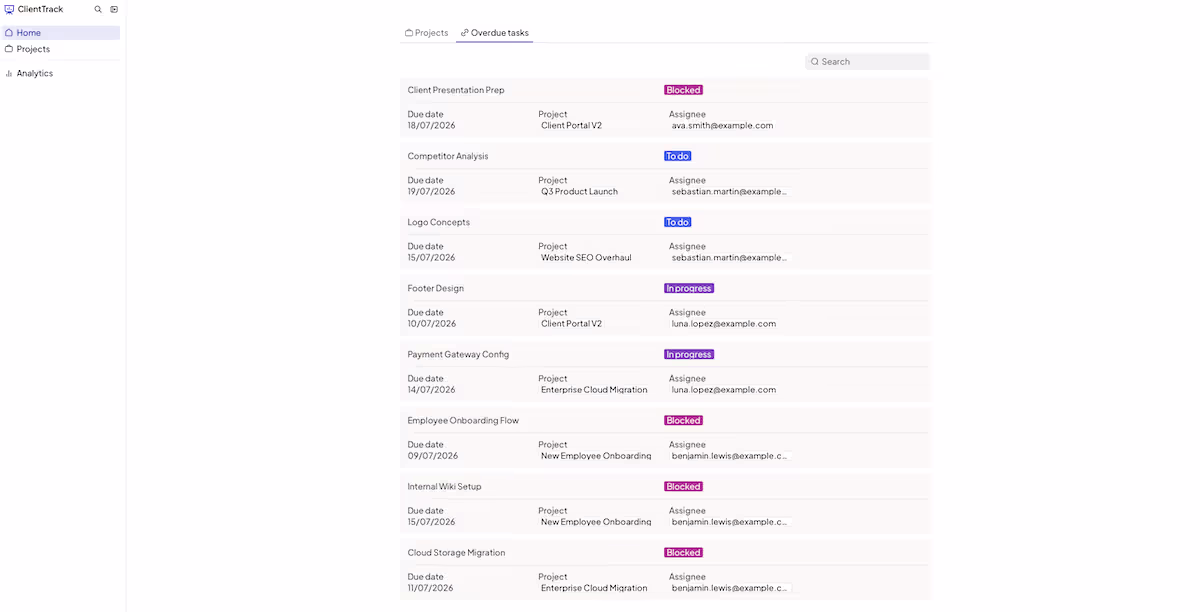
Task: Click Enterprise Cloud Migration under Cloud Storage Migration
Action: tap(594, 588)
